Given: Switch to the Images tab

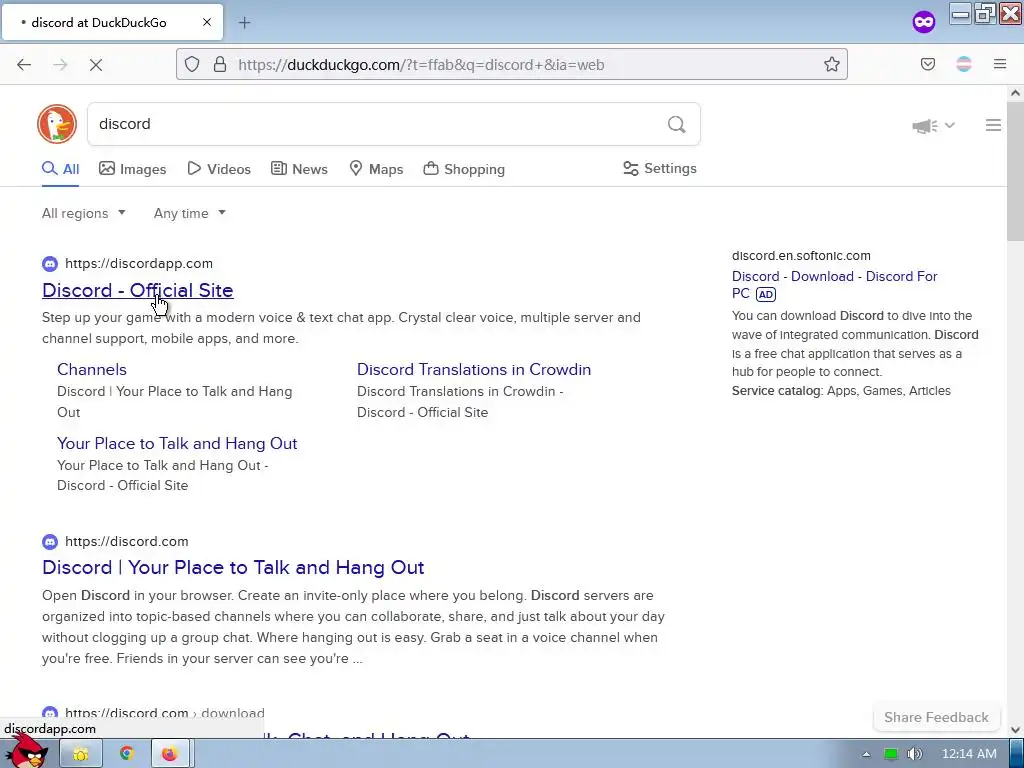Looking at the screenshot, I should click(133, 169).
